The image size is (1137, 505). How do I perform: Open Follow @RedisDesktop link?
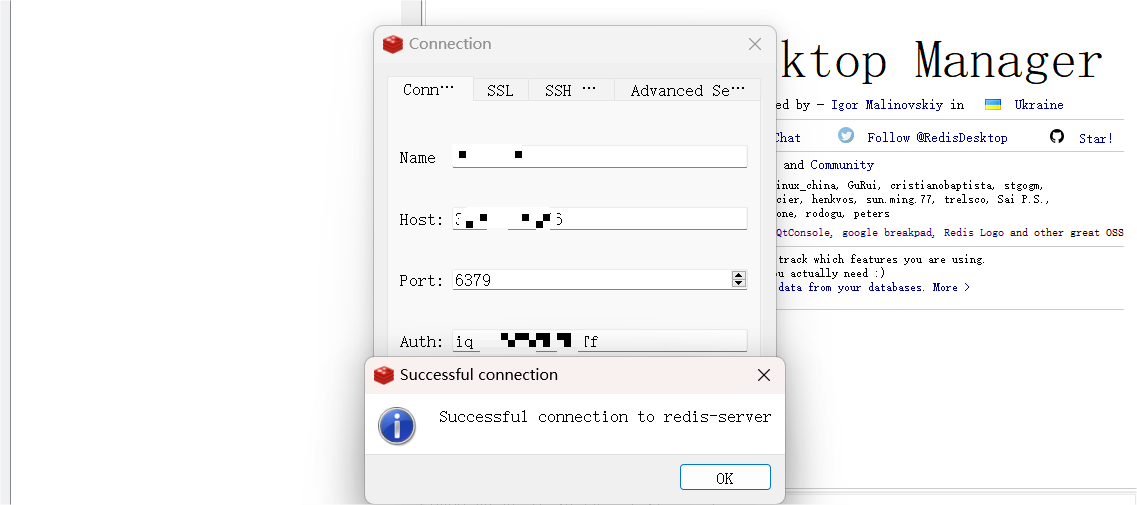(x=937, y=138)
